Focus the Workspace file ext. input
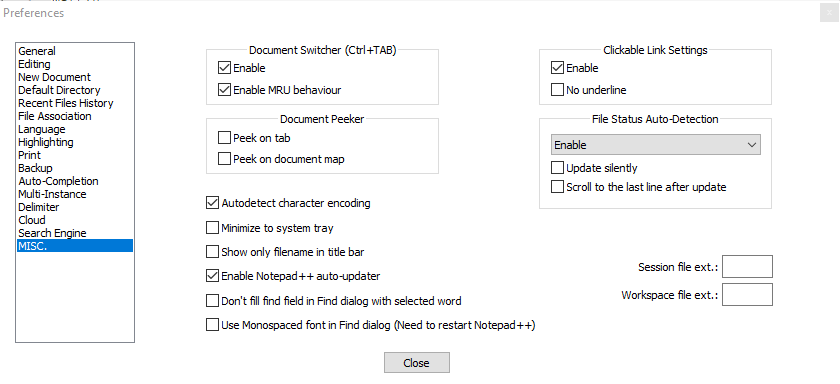The image size is (840, 384). [x=747, y=295]
